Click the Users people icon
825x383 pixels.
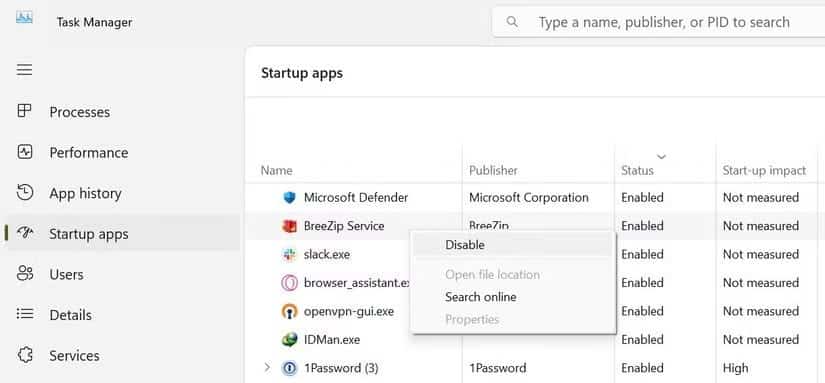click(24, 274)
